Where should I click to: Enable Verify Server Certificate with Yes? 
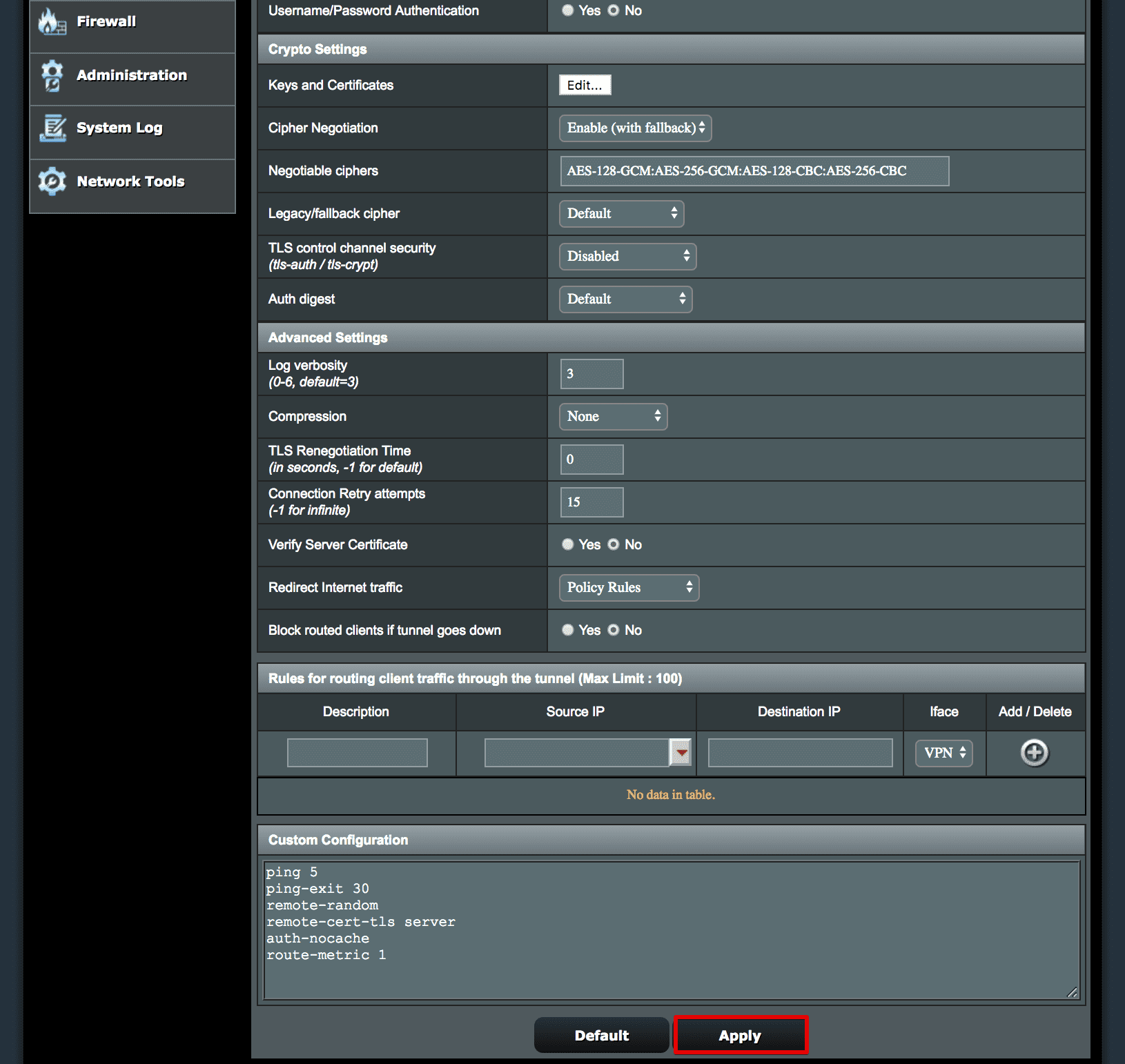click(x=567, y=544)
